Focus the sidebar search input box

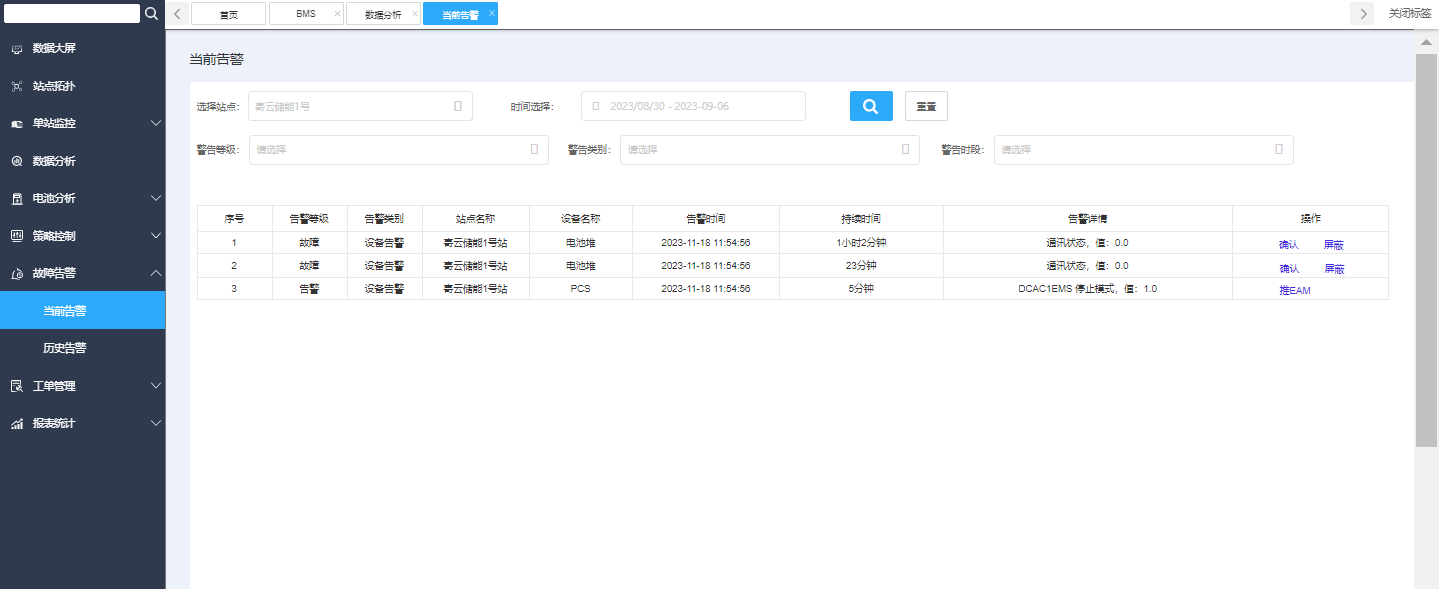[x=72, y=14]
